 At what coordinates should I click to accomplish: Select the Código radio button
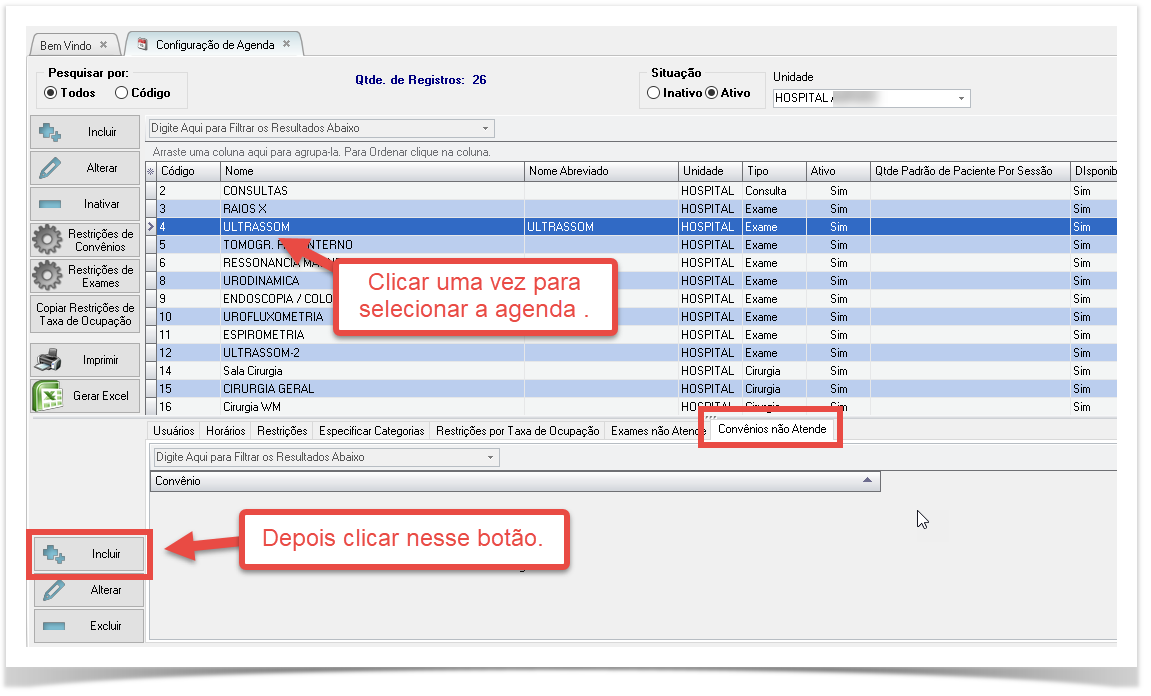click(x=121, y=93)
